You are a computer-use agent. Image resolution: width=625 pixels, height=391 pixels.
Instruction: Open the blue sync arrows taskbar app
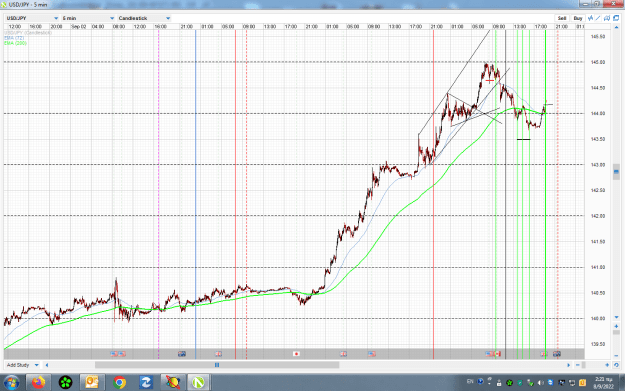tap(146, 383)
